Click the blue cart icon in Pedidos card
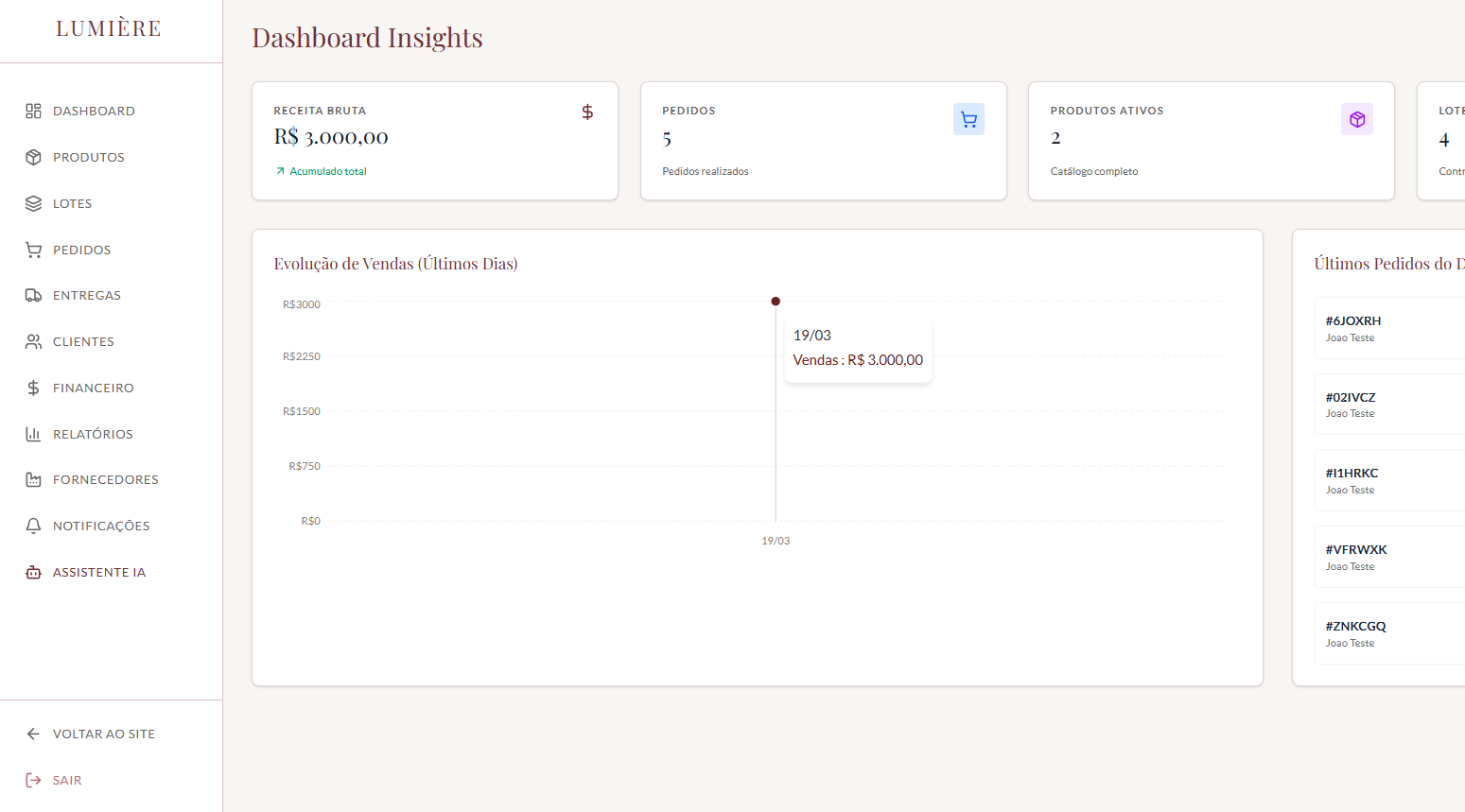The width and height of the screenshot is (1465, 812). [x=968, y=119]
